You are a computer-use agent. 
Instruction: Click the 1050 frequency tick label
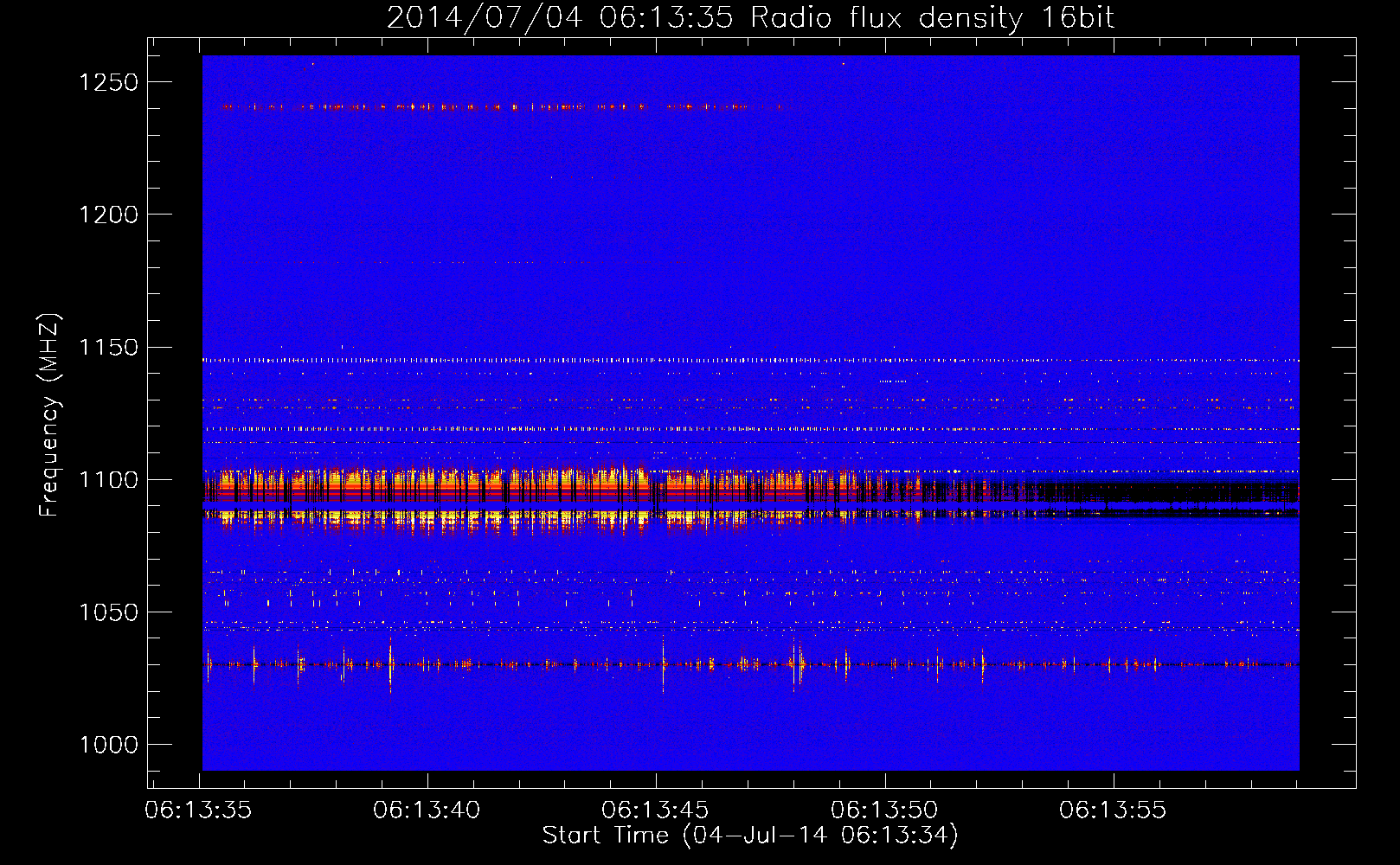(x=108, y=612)
